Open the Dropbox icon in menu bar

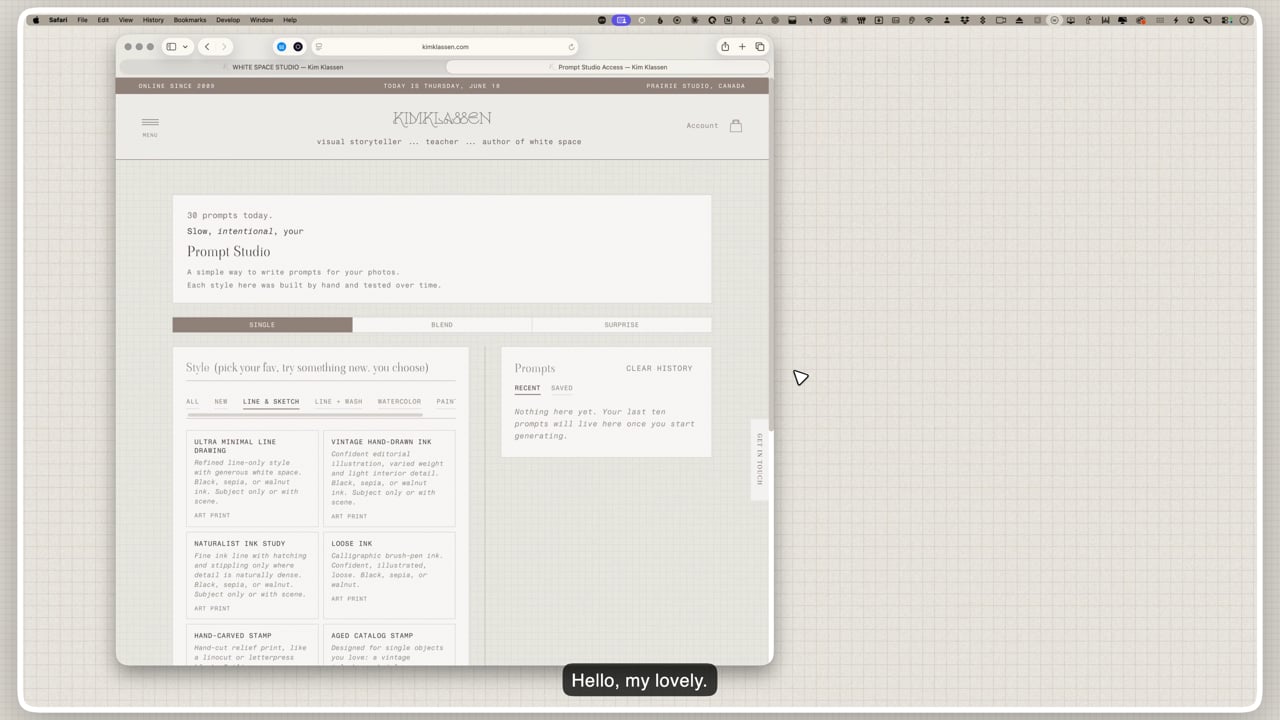pyautogui.click(x=964, y=20)
